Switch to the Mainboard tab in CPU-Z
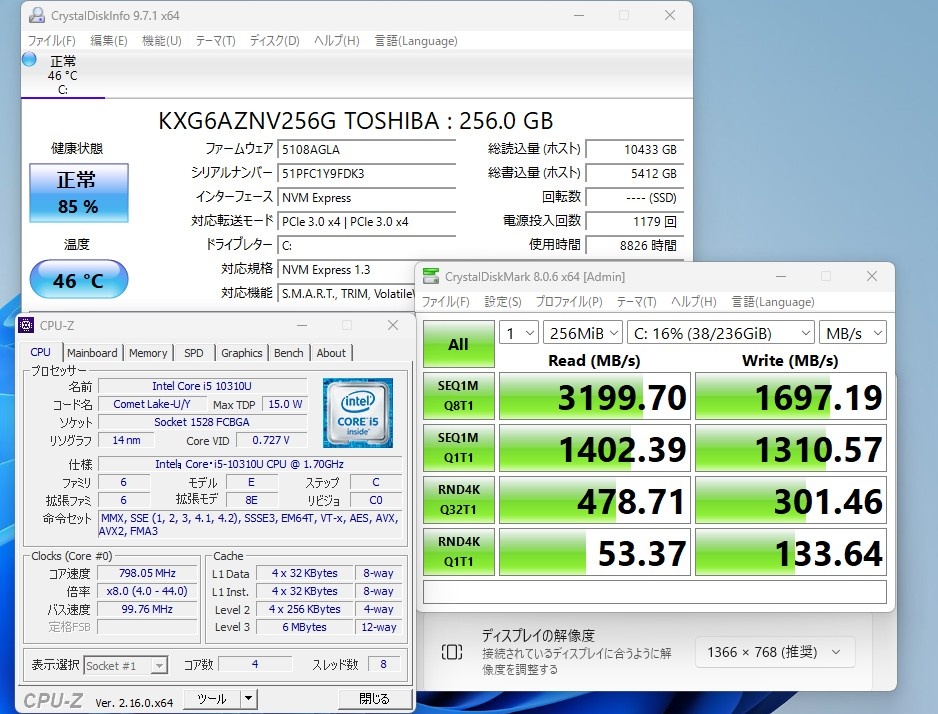This screenshot has height=714, width=938. tap(92, 353)
